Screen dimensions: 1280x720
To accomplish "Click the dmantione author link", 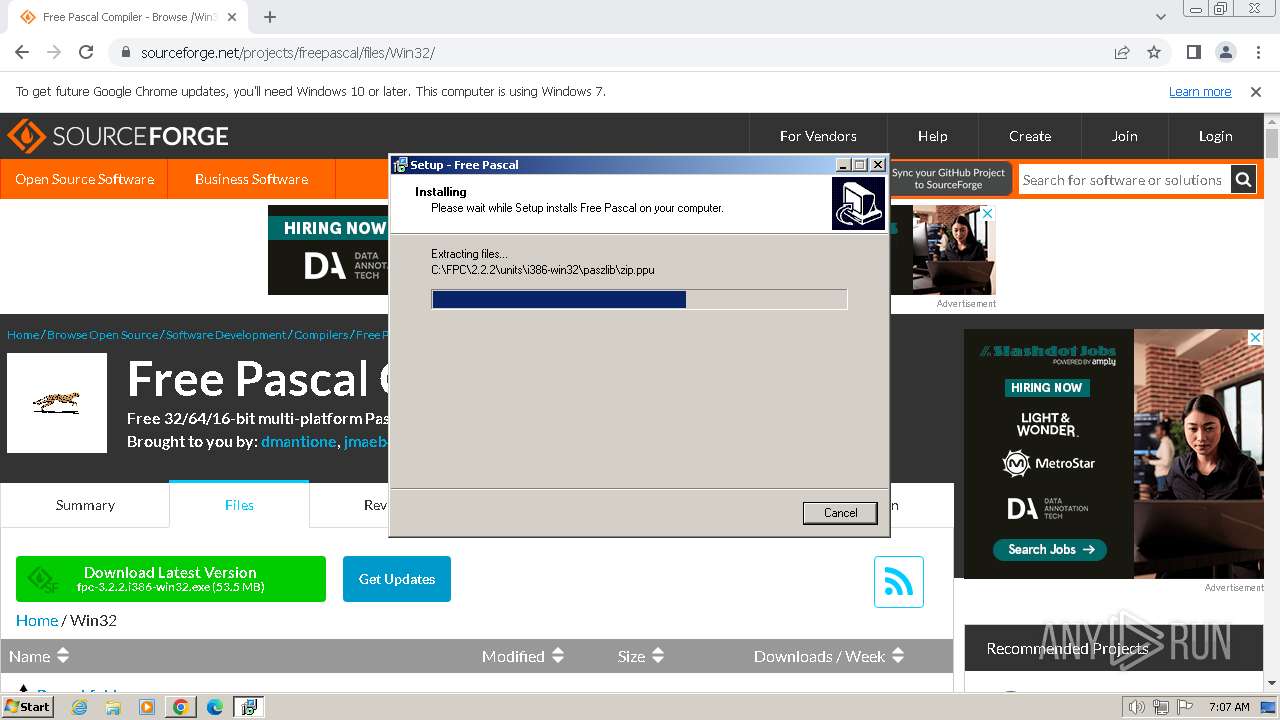I will pyautogui.click(x=298, y=442).
